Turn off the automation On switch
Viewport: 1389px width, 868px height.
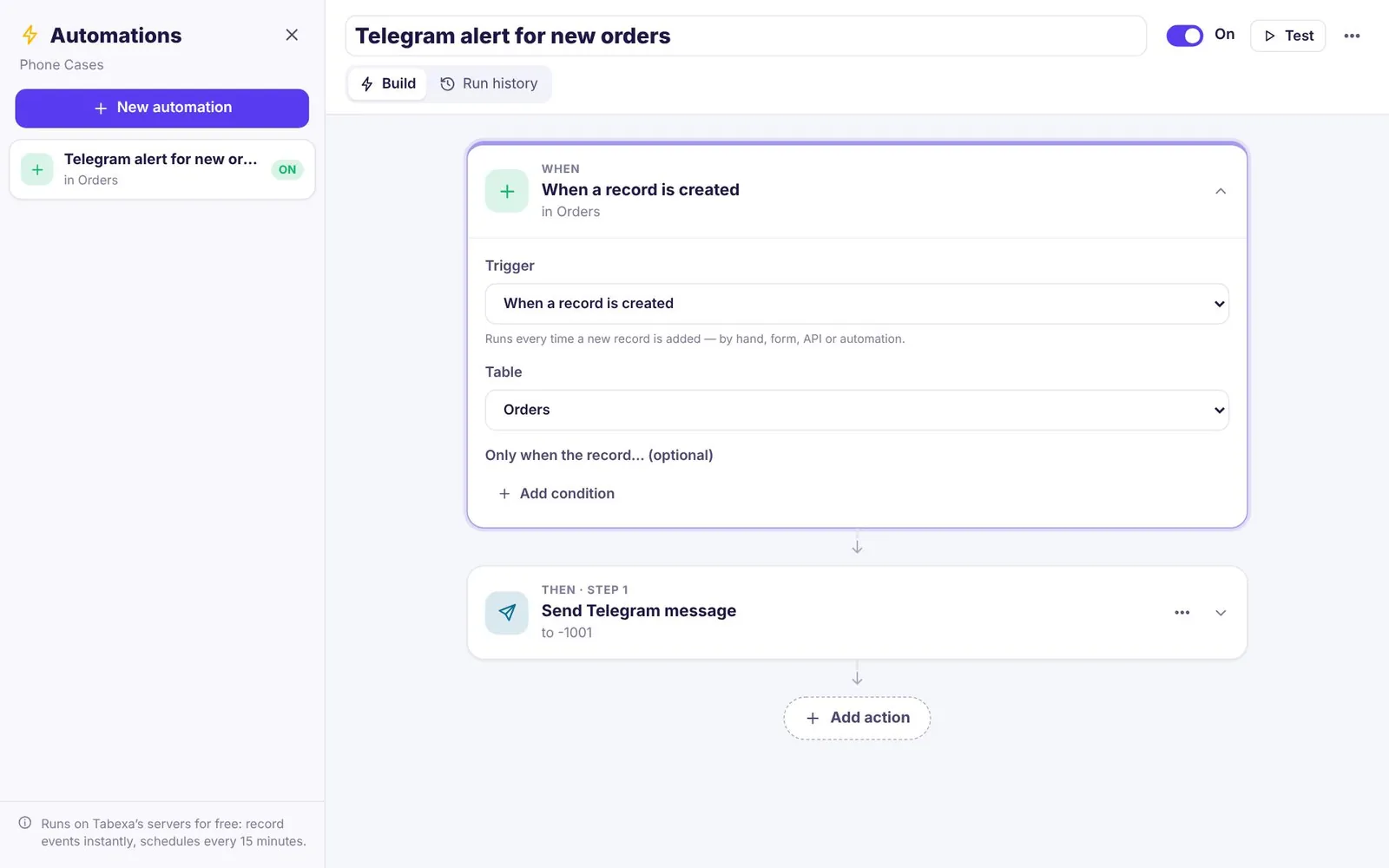coord(1184,36)
